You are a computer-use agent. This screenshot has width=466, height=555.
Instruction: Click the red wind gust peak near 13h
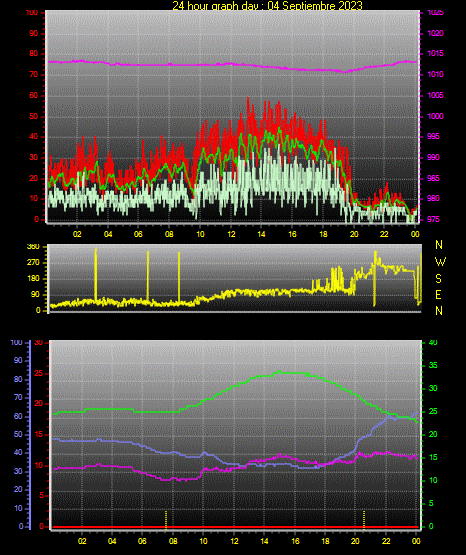248,100
